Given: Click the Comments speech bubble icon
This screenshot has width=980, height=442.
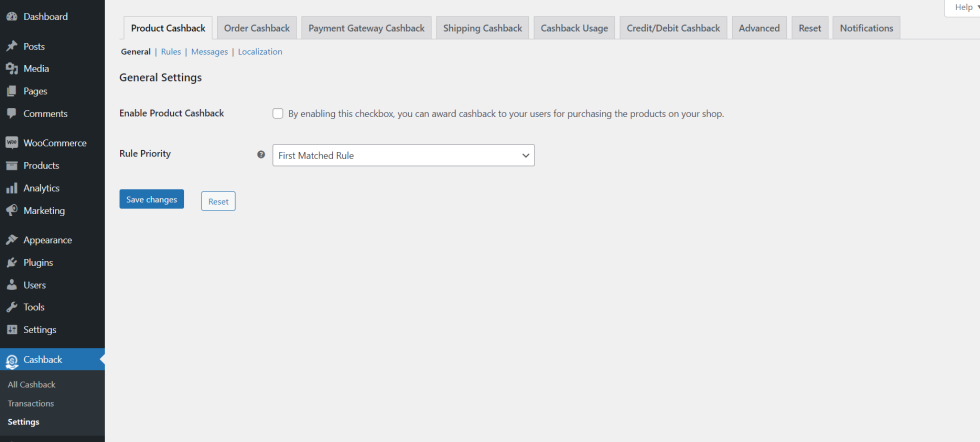Looking at the screenshot, I should [12, 114].
